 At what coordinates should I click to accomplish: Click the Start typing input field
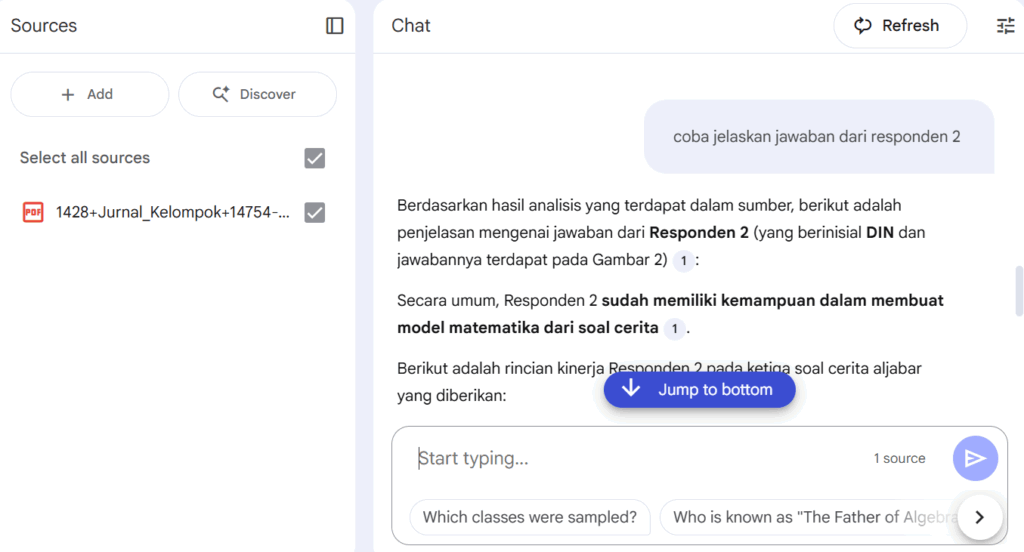pos(630,458)
